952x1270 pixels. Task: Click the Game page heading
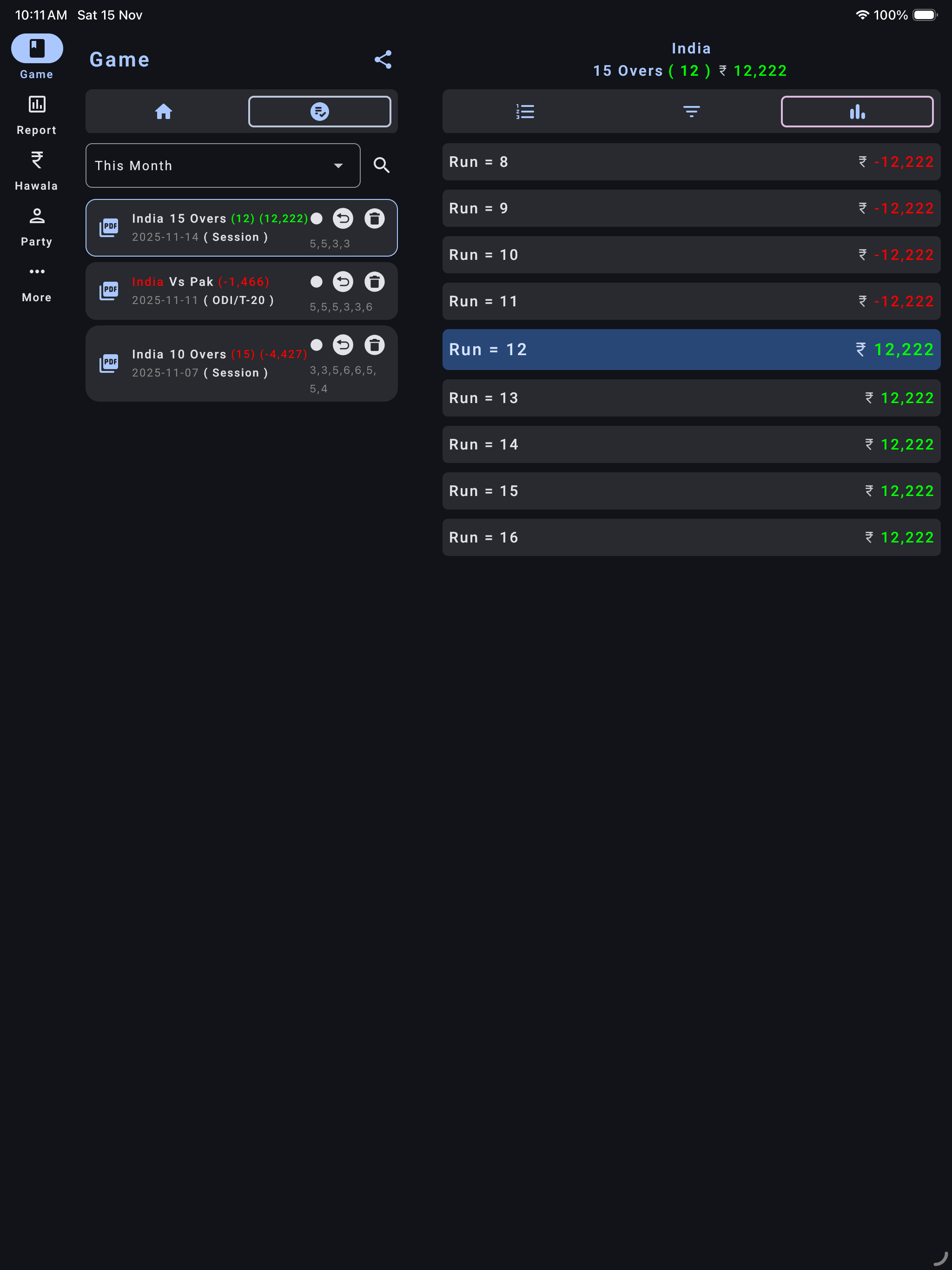(x=119, y=60)
